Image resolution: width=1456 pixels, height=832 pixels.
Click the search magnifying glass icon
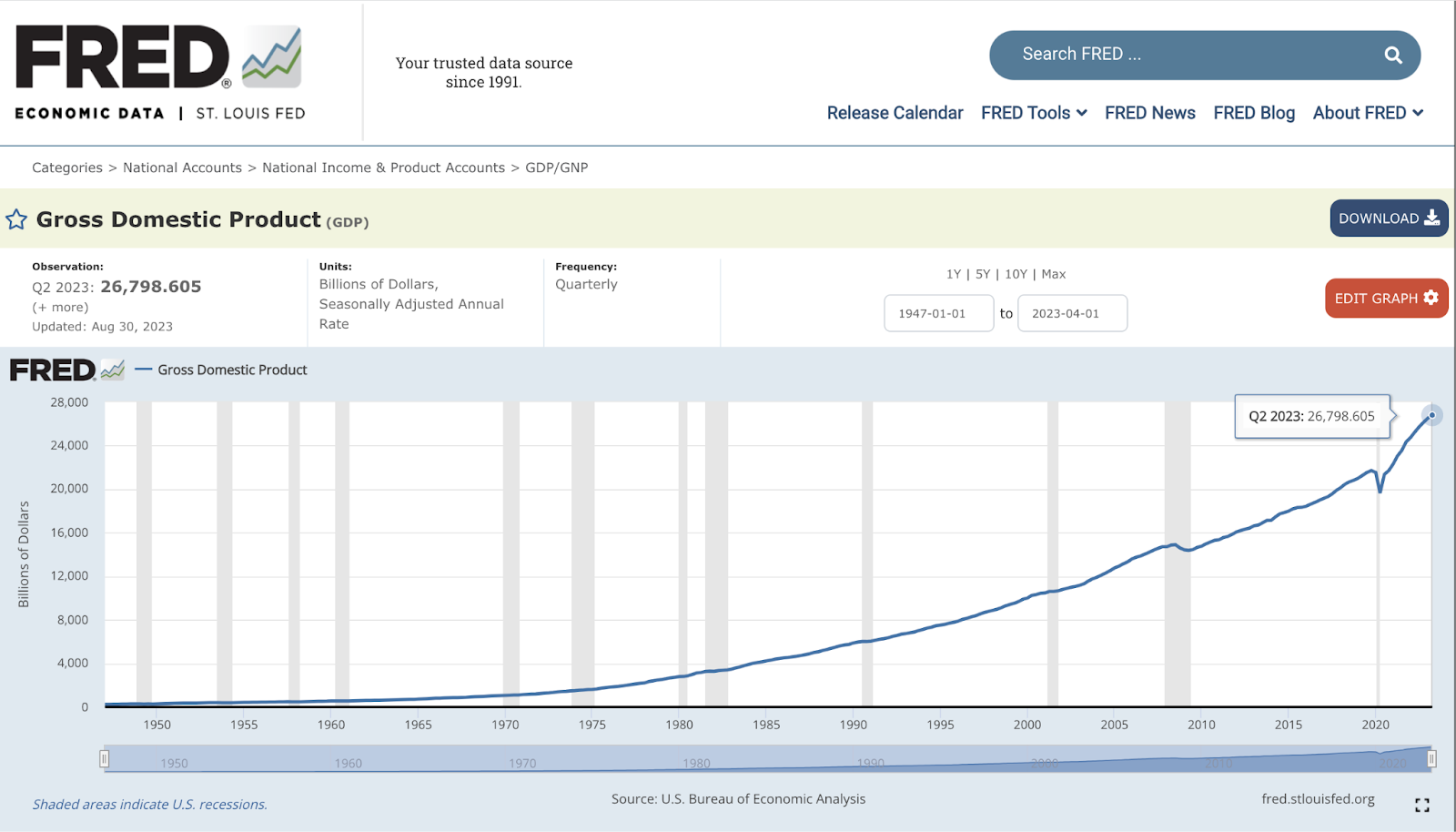coord(1393,55)
